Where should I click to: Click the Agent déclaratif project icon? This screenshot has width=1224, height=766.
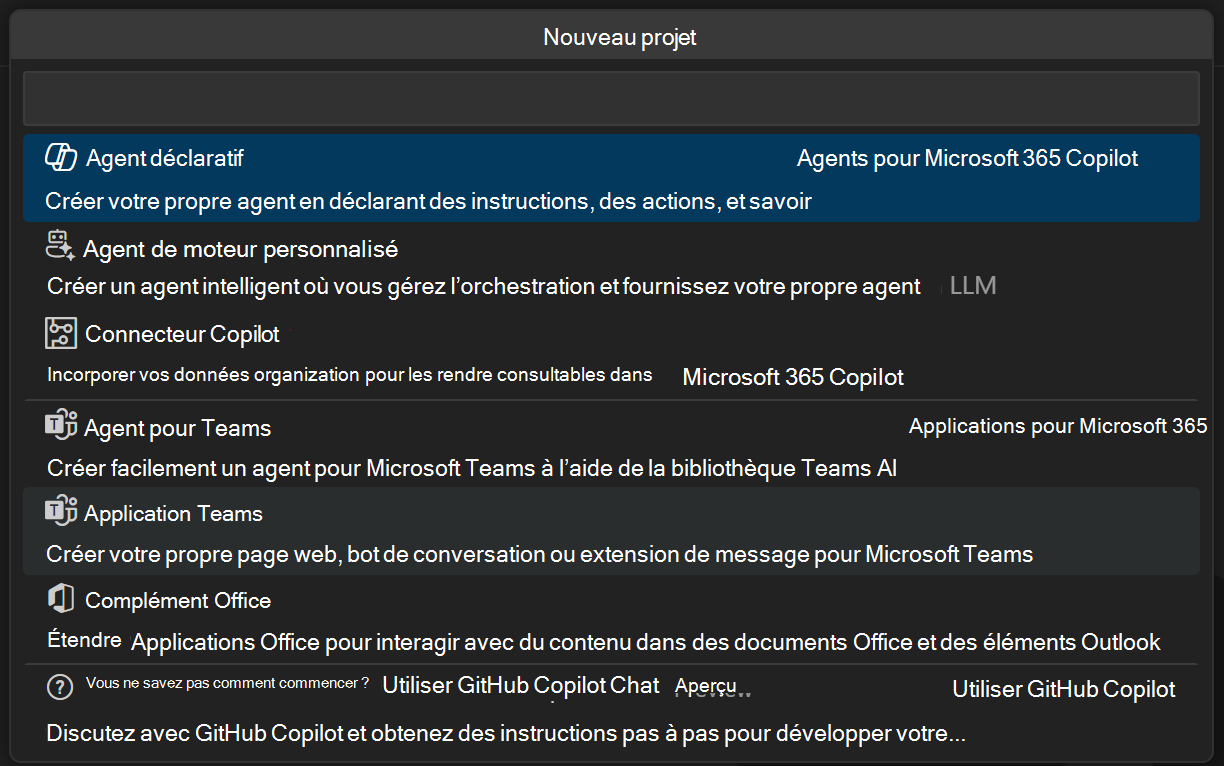click(59, 155)
